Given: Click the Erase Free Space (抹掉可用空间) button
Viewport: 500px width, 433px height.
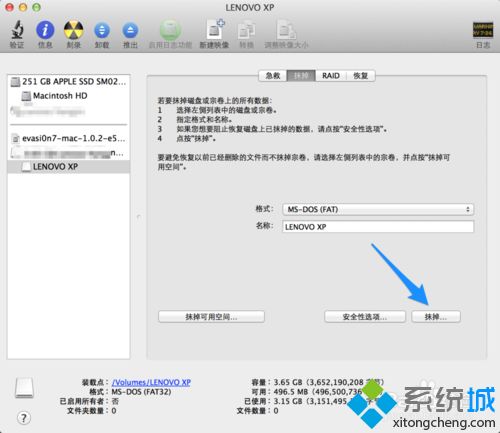Looking at the screenshot, I should click(211, 317).
